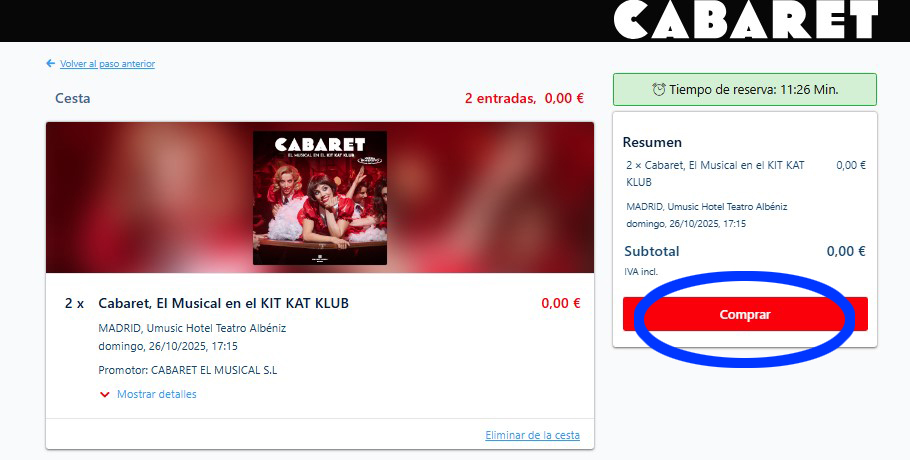The image size is (910, 460).
Task: Click the Cesta heading
Action: click(73, 98)
